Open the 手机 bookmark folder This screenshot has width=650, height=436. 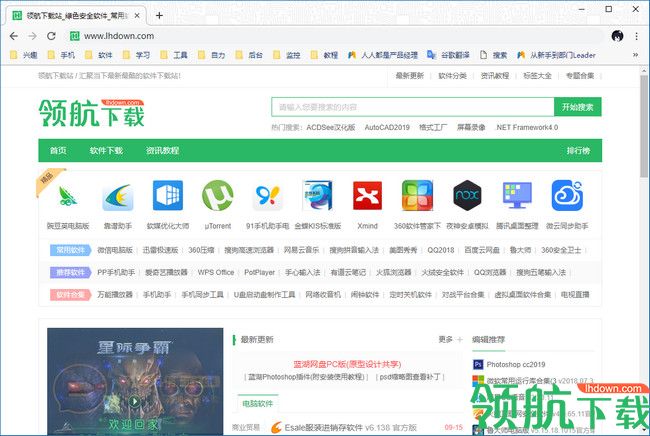tap(61, 55)
